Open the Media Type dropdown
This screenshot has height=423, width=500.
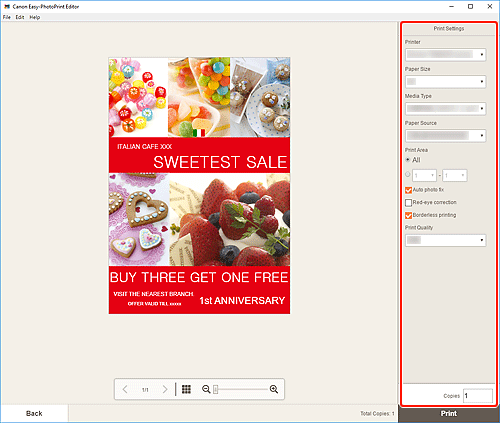[446, 108]
